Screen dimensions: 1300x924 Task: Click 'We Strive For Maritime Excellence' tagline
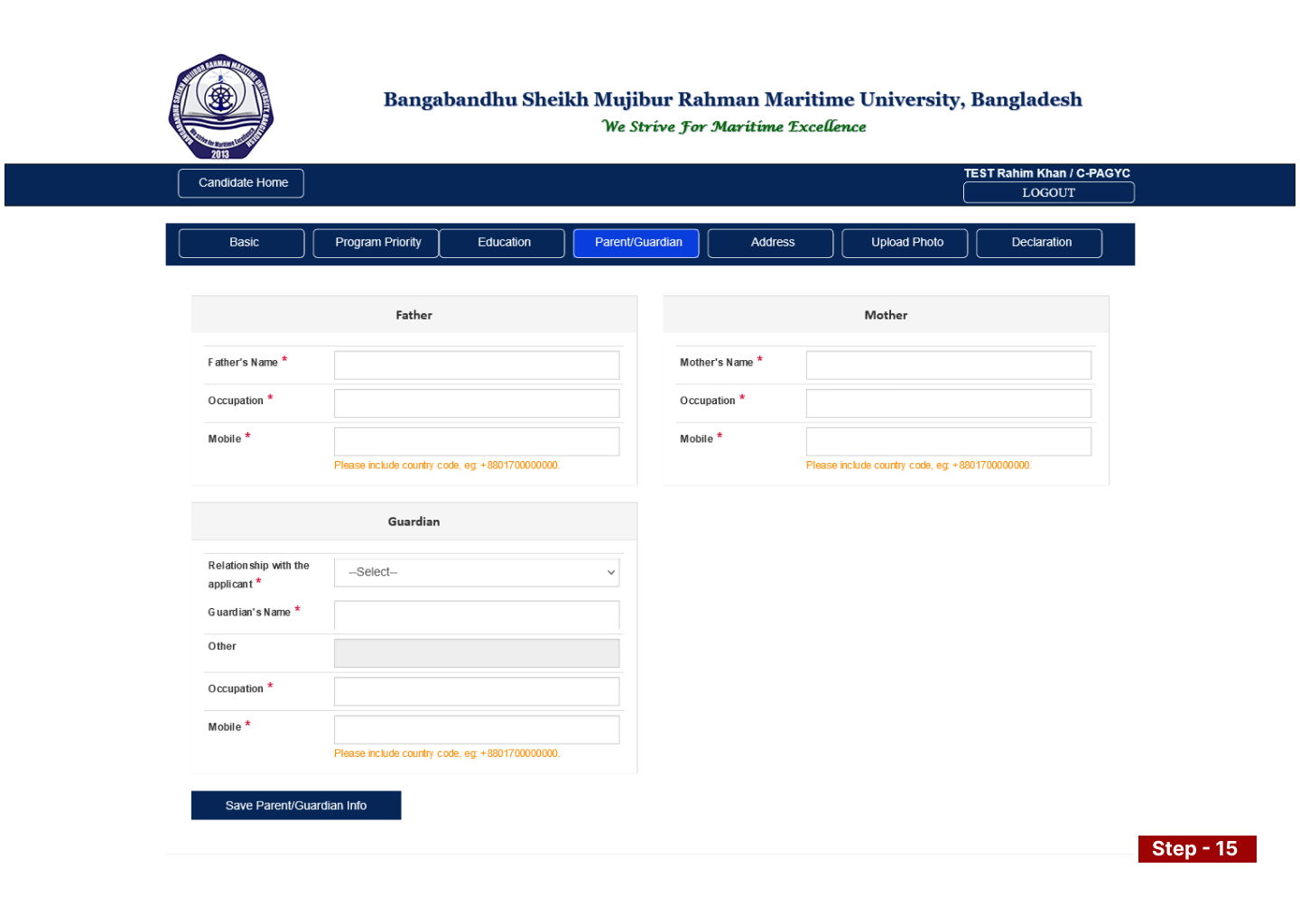734,126
